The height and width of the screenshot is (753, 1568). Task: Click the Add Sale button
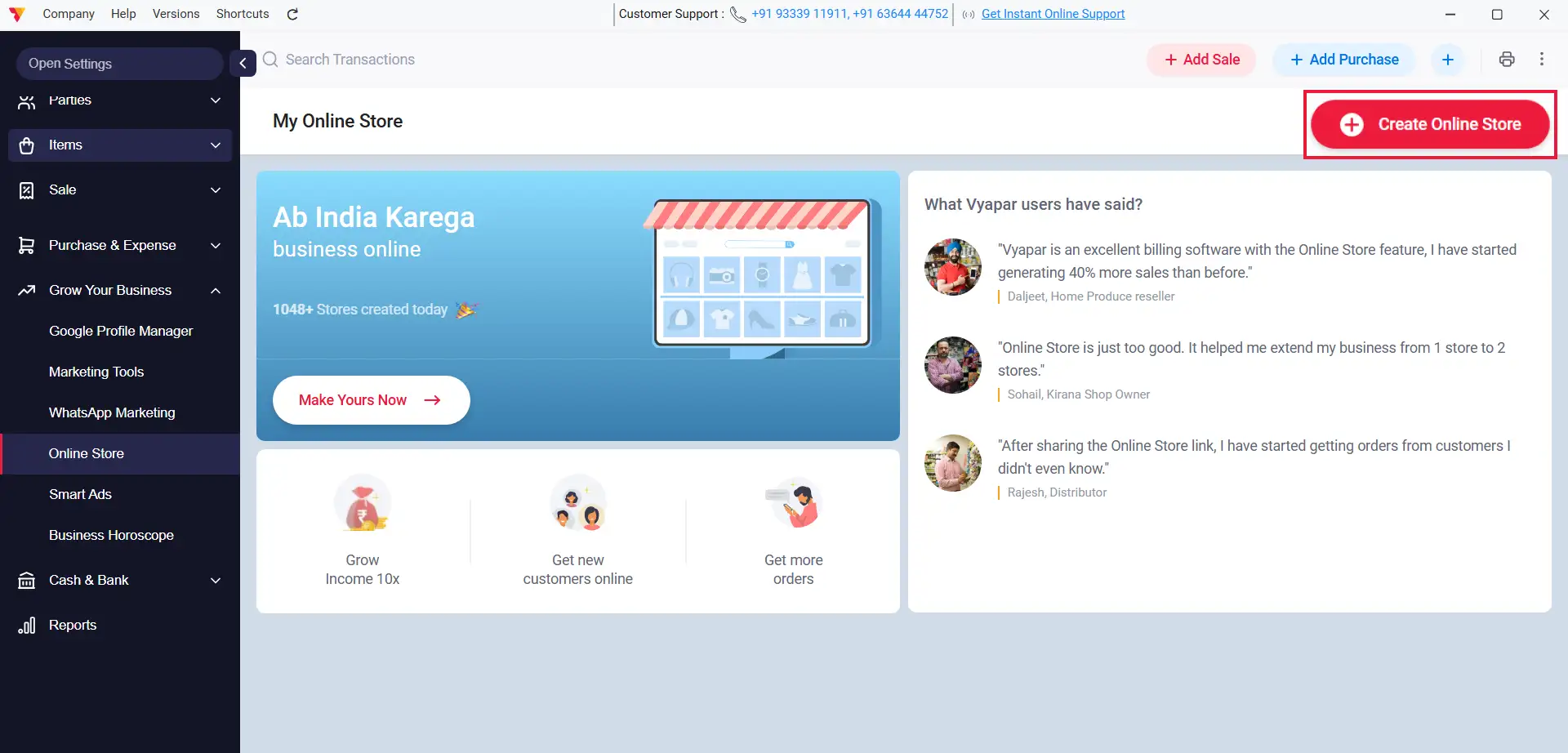pos(1201,60)
